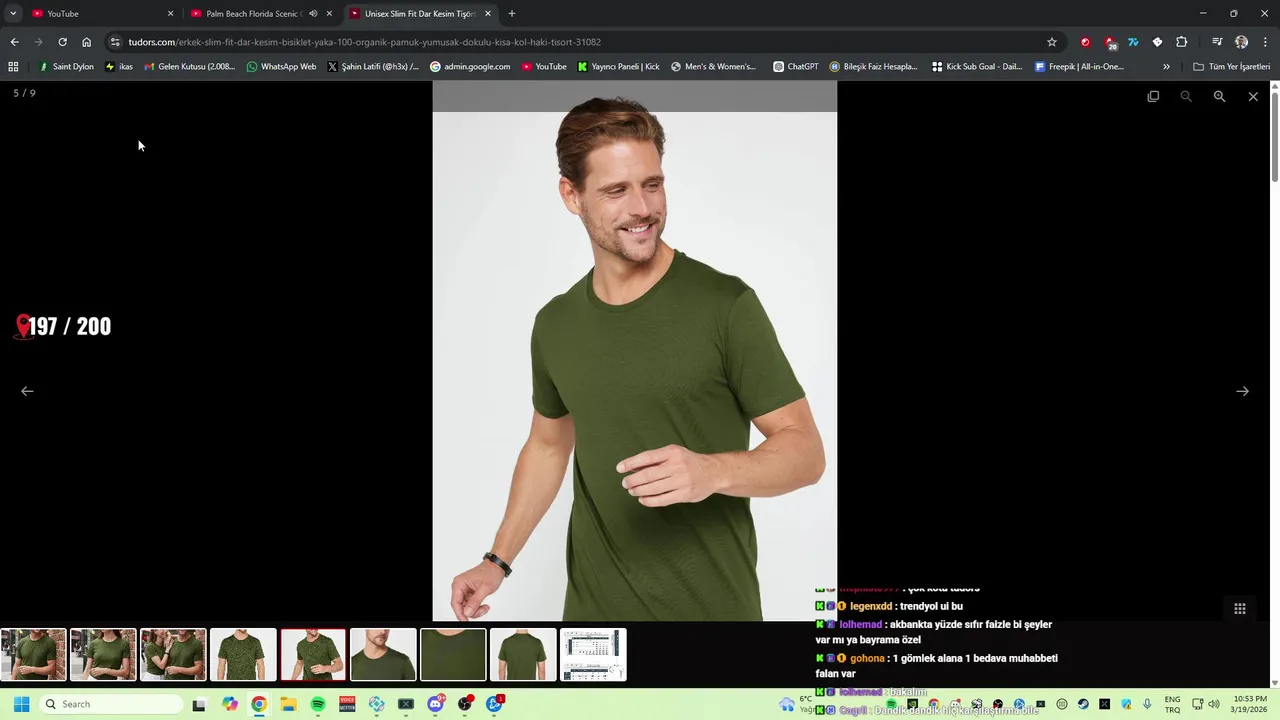Switch the ENG TRQ input language
1280x720 pixels.
coord(1172,704)
